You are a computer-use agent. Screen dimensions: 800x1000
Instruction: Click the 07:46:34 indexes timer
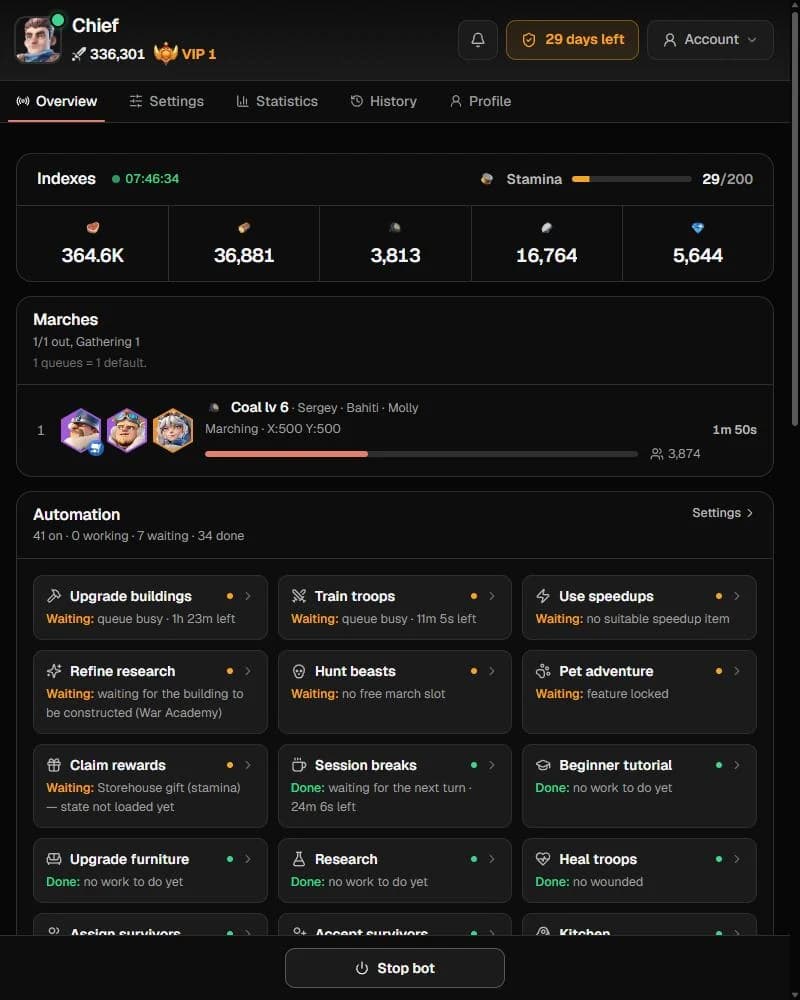pos(152,179)
